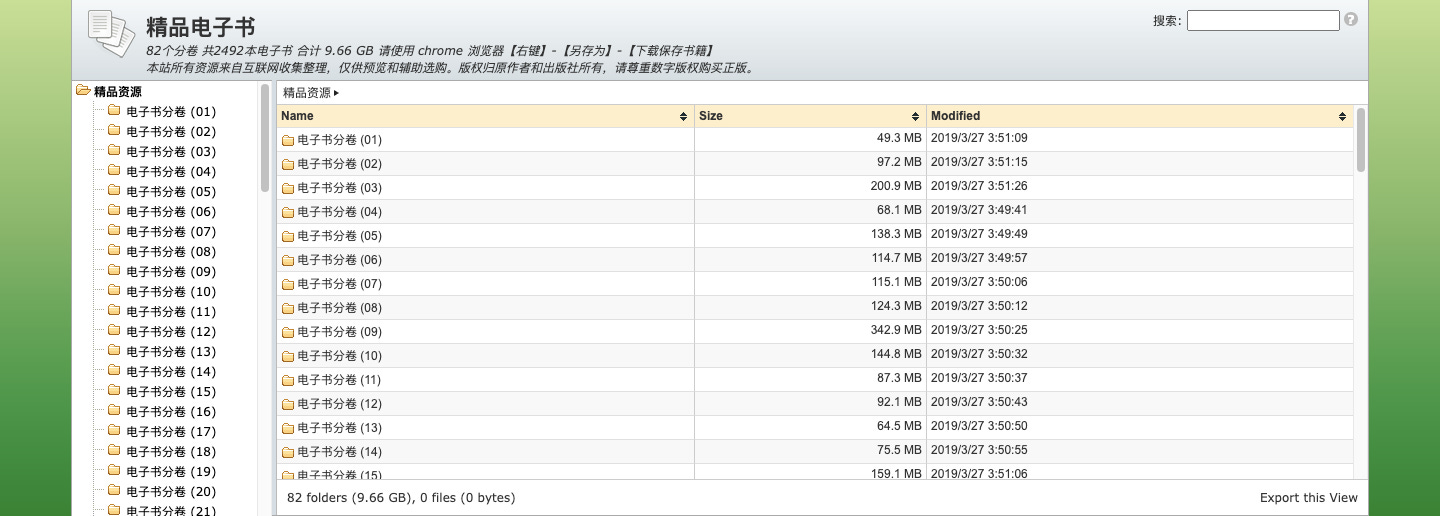Viewport: 1440px width, 516px height.
Task: Click list folder icon for 电子书分卷 (10)
Action: click(x=288, y=356)
